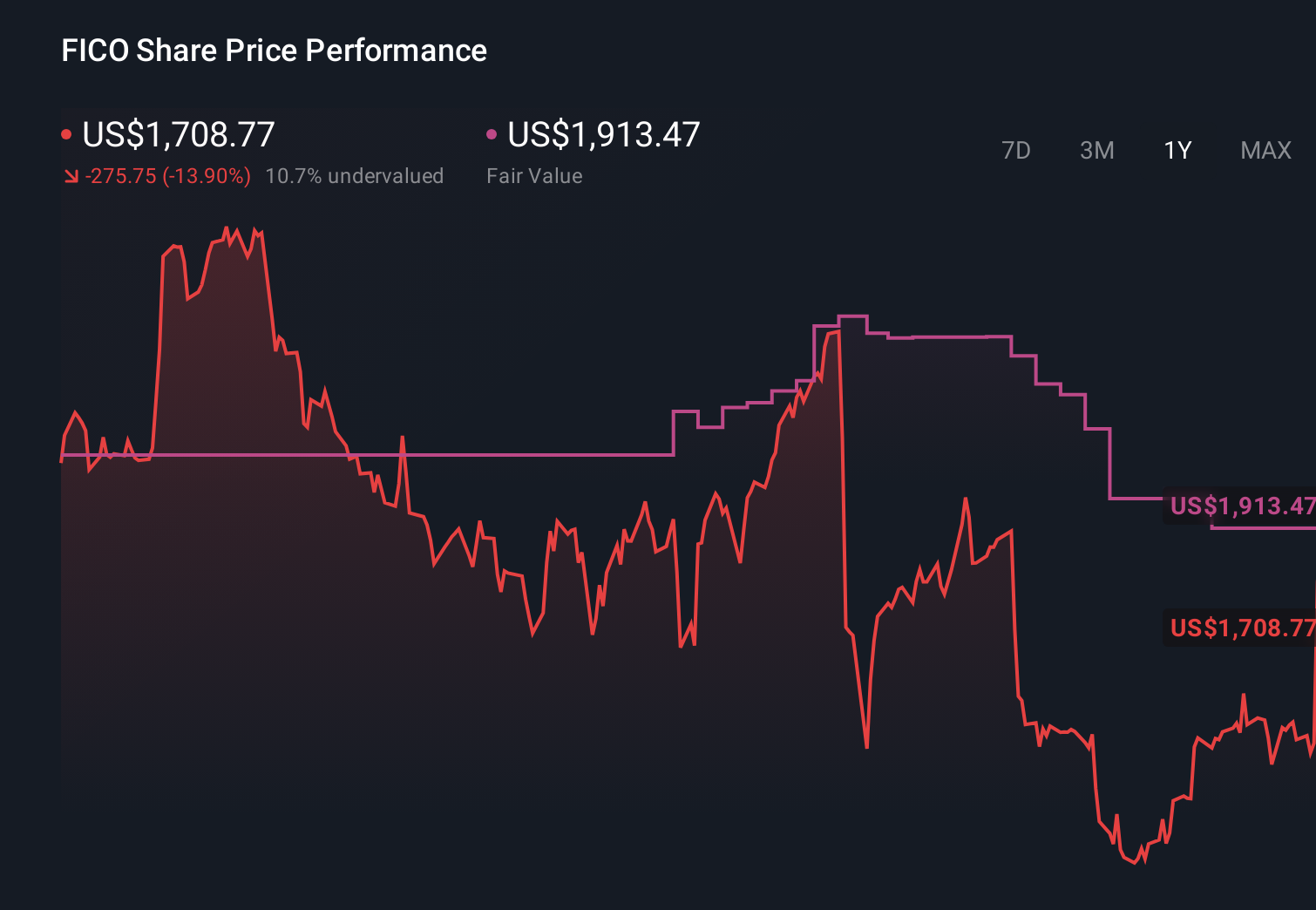The image size is (1316, 910).
Task: Click the highest plateau of the pink line
Action: point(852,316)
